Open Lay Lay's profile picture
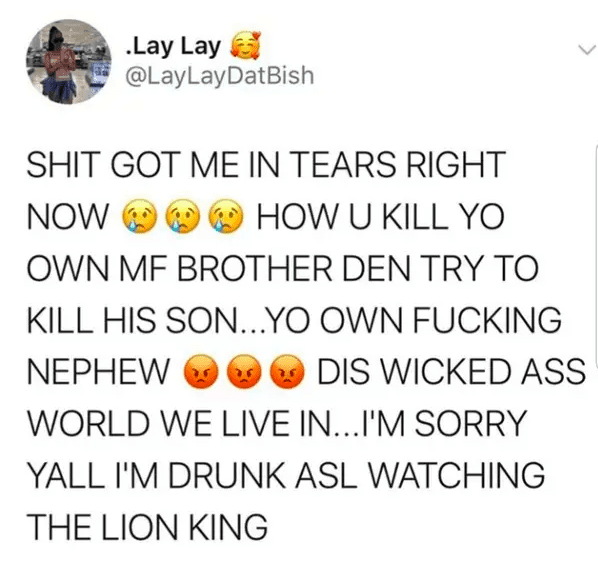 tap(68, 61)
